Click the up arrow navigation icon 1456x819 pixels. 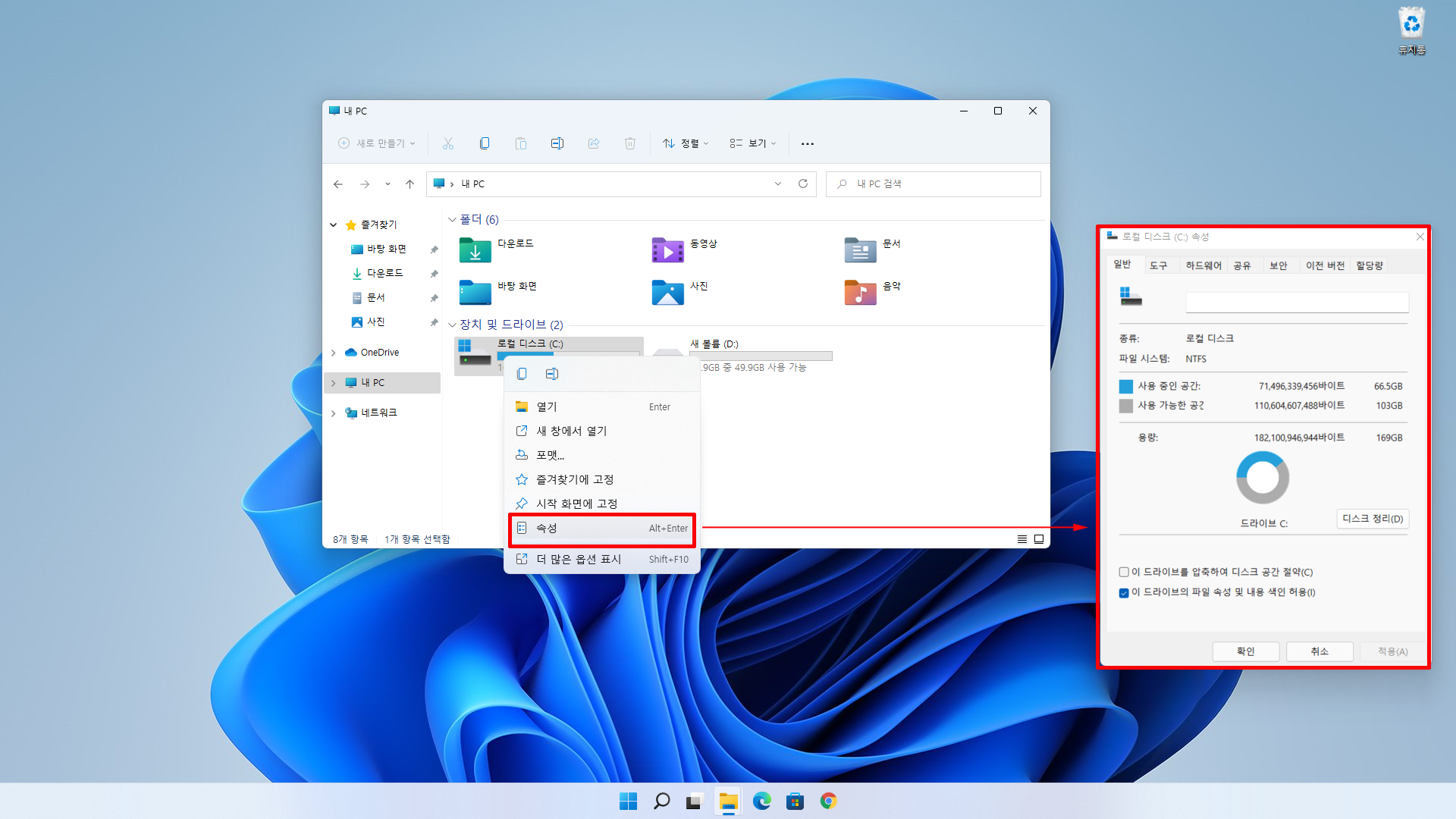pyautogui.click(x=409, y=184)
